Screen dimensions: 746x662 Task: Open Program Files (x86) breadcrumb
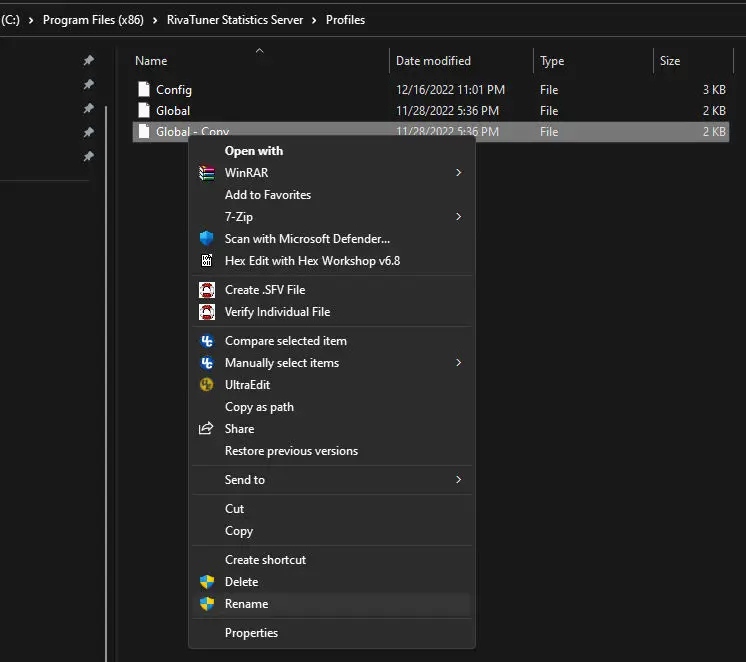coord(93,20)
